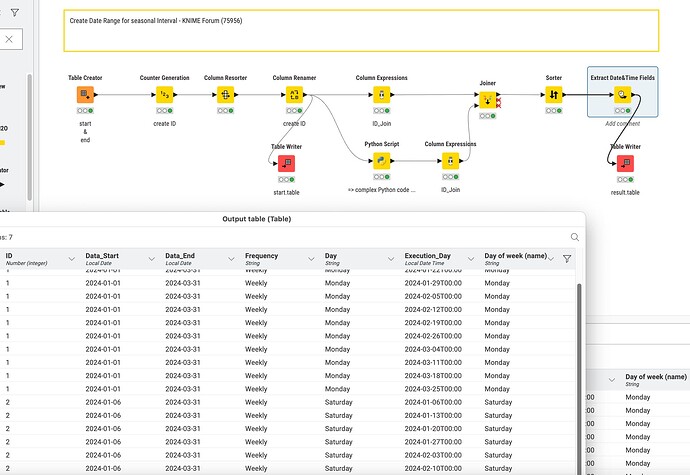Click cell 2024-02-03T00:00 in Execution_Day

pos(433,455)
